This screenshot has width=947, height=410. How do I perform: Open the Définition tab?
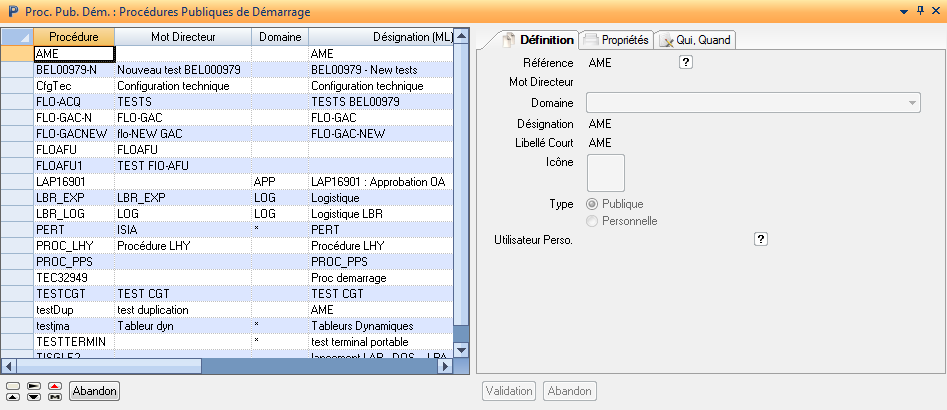pyautogui.click(x=537, y=40)
